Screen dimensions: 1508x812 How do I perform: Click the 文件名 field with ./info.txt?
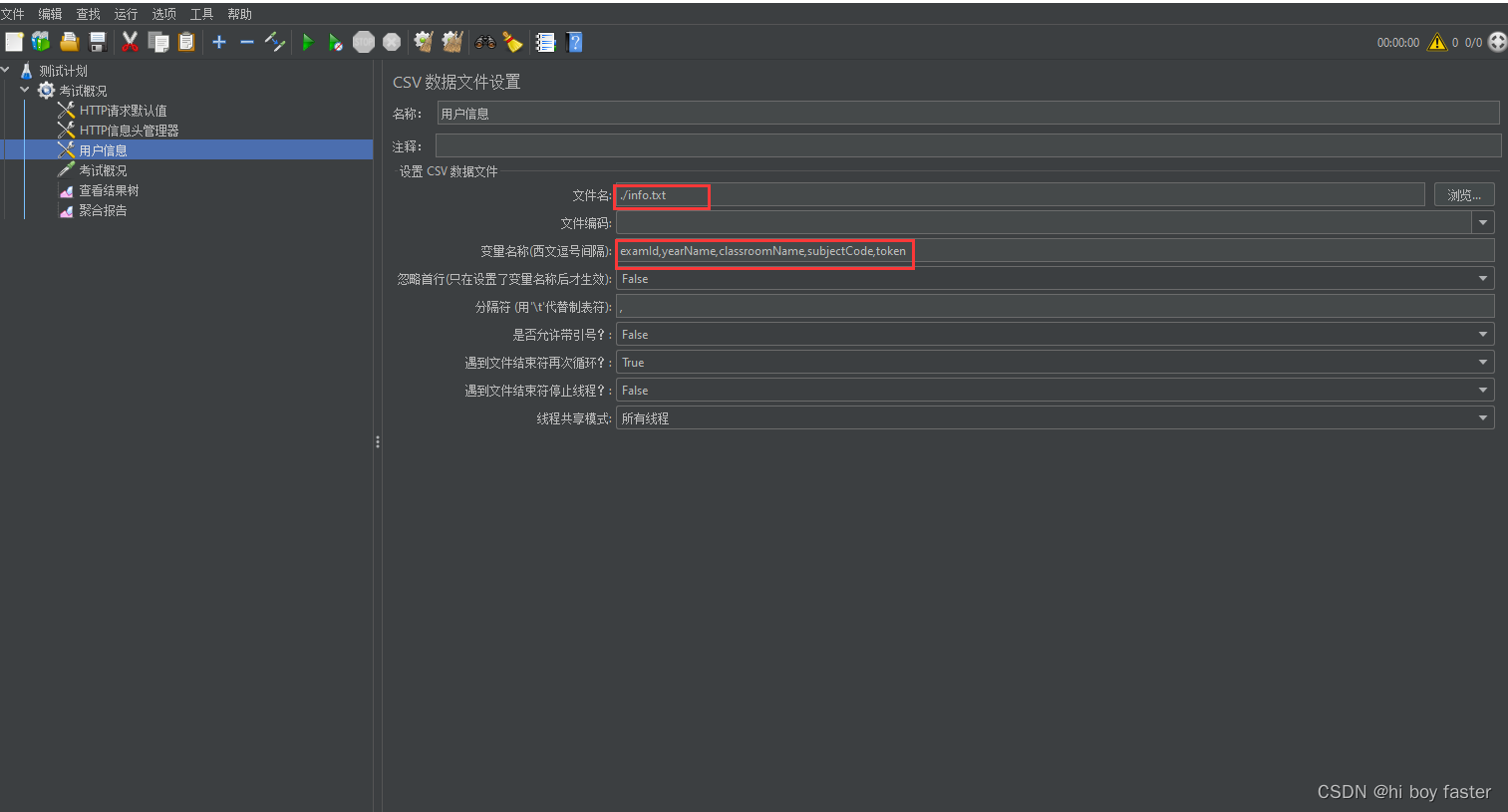tap(1021, 195)
